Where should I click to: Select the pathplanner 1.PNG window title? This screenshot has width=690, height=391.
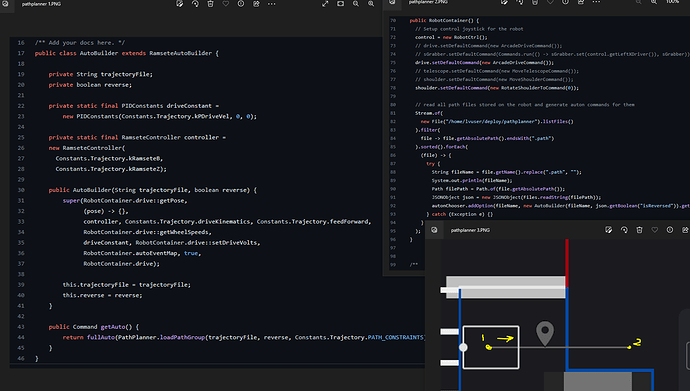coord(41,4)
